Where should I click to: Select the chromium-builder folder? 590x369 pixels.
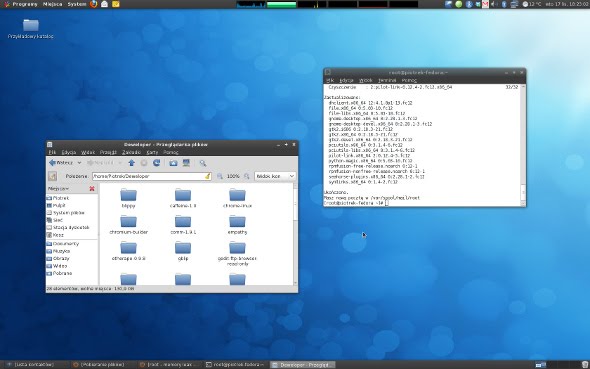click(128, 225)
